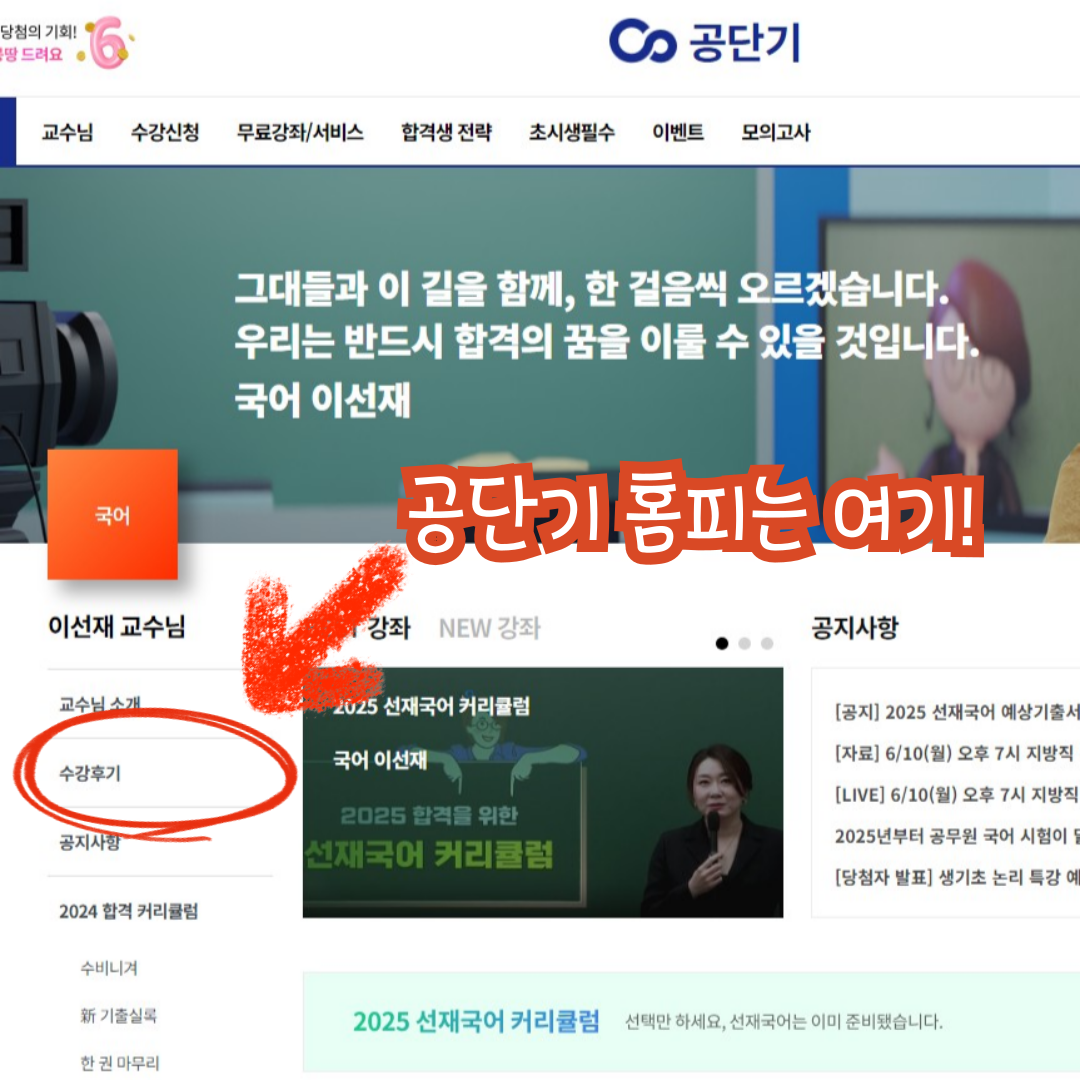
Task: Open the 2025 선재국어 커리큘럼 banner thumbnail
Action: (543, 792)
